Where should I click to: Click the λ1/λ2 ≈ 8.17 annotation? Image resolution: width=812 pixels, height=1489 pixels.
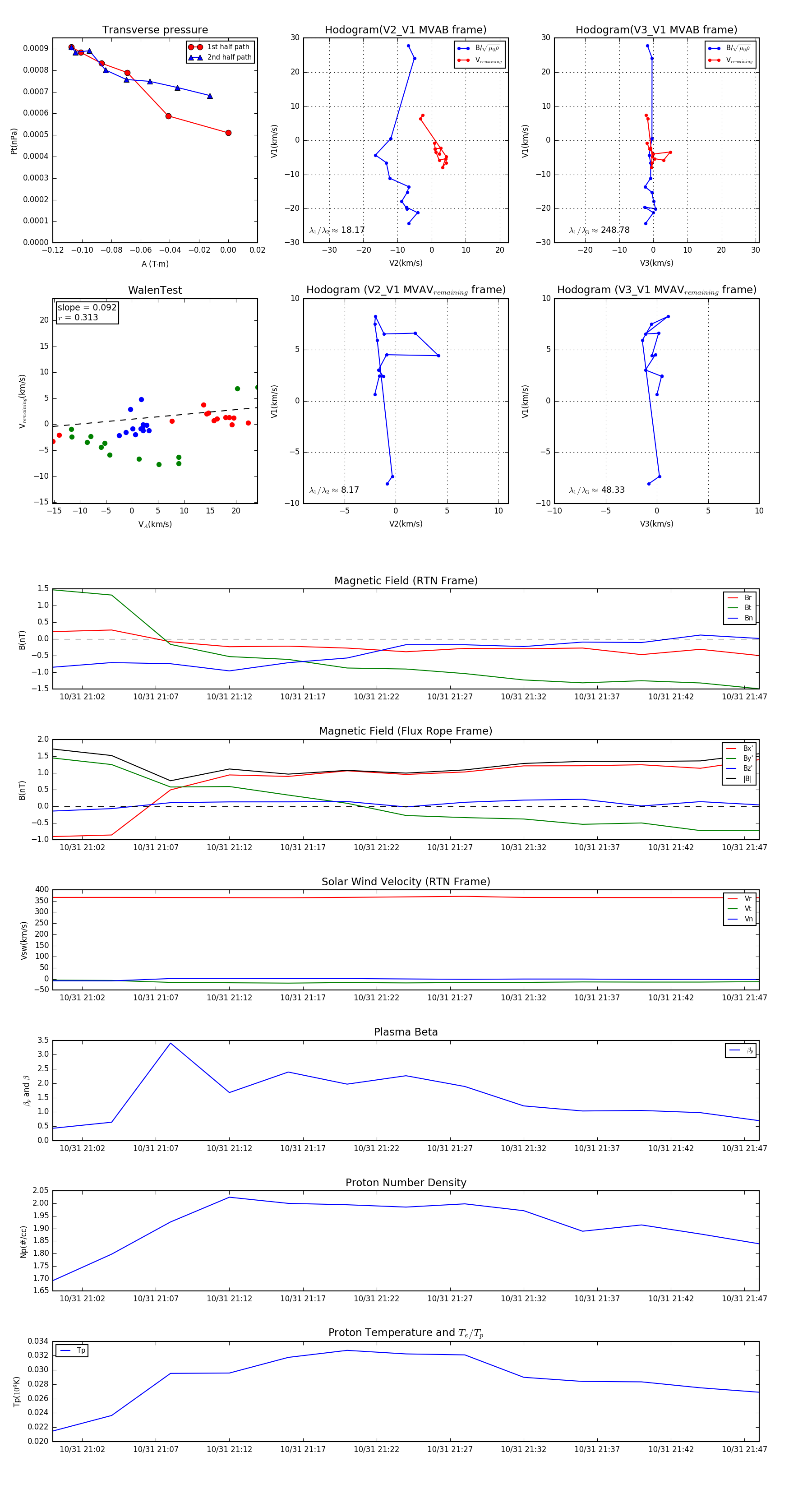tap(334, 490)
